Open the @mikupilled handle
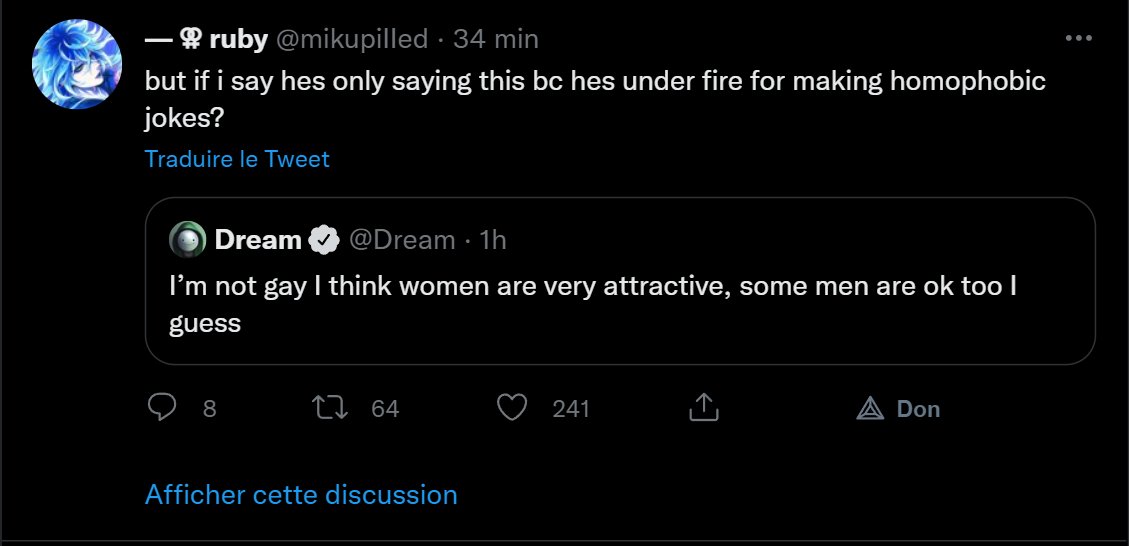Image resolution: width=1129 pixels, height=546 pixels. pyautogui.click(x=351, y=39)
